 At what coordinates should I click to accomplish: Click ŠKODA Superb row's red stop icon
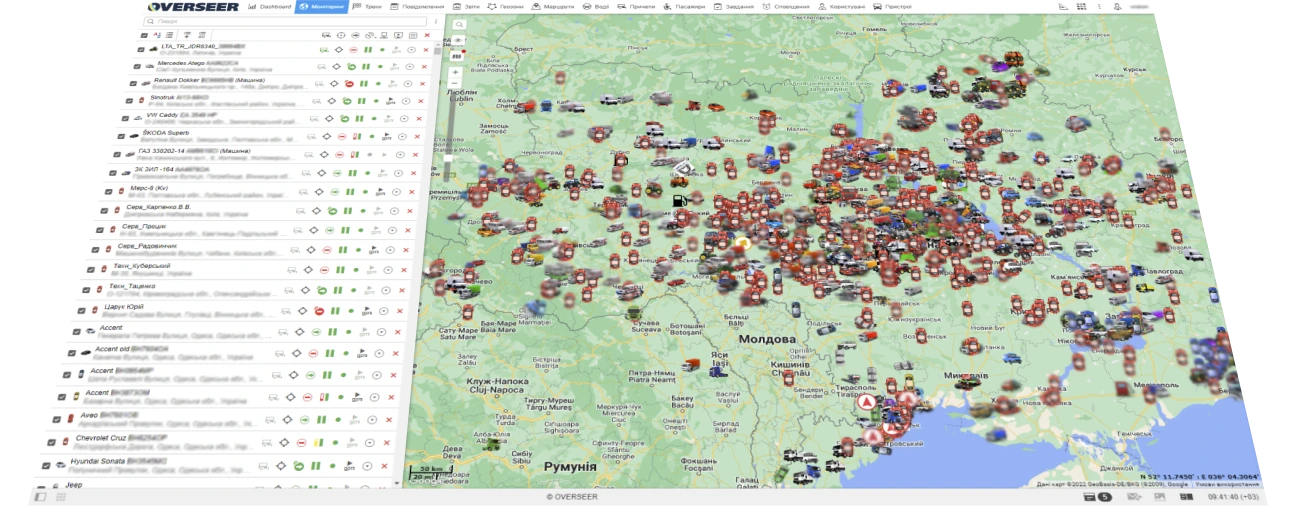(x=342, y=136)
